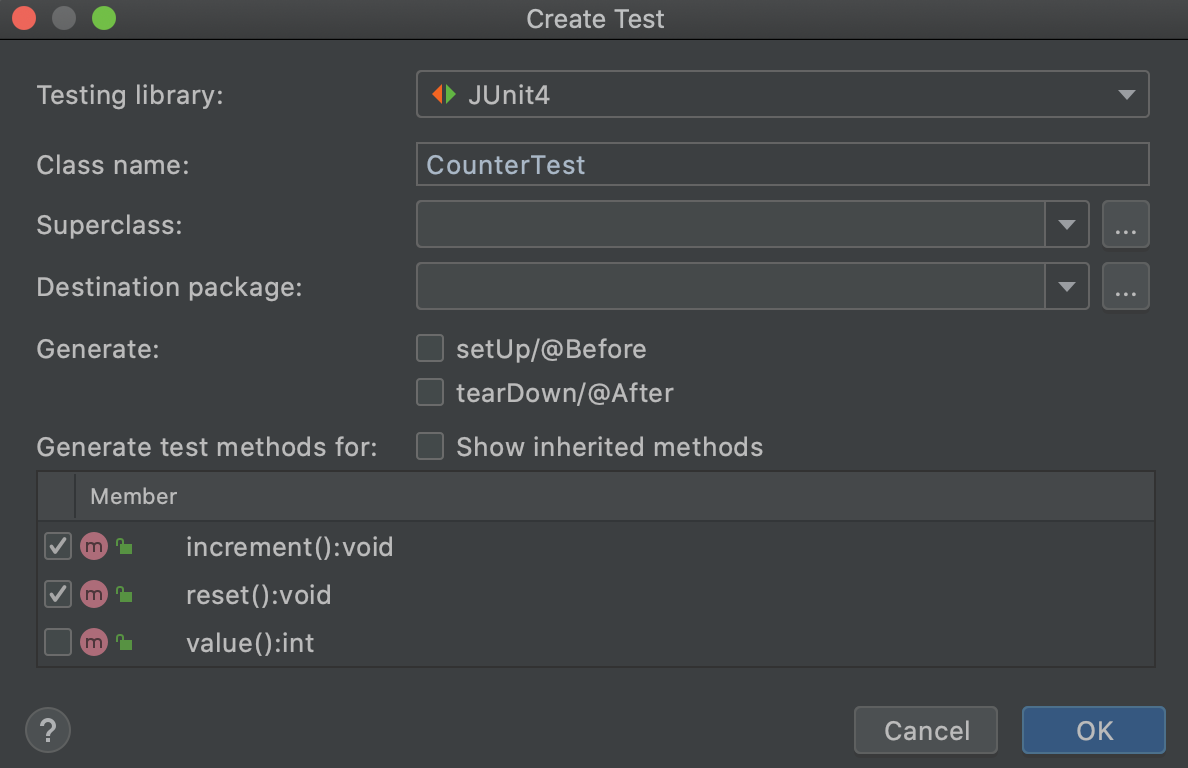
Task: Cancel the Create Test dialog
Action: click(x=925, y=730)
